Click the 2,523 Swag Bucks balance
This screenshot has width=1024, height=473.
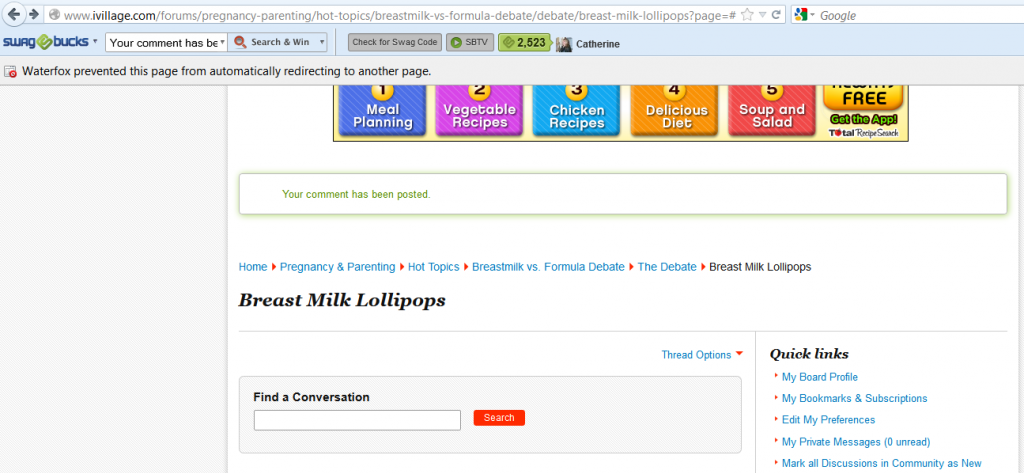coord(525,42)
